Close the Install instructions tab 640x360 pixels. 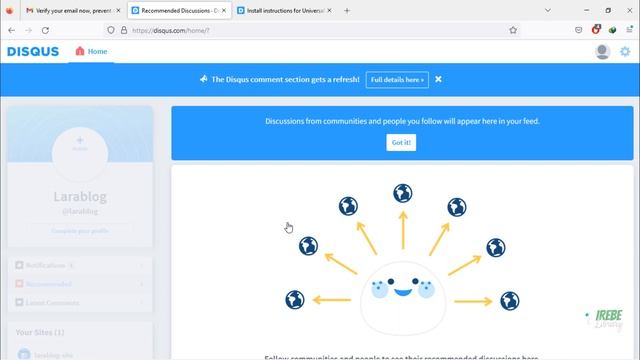click(329, 11)
